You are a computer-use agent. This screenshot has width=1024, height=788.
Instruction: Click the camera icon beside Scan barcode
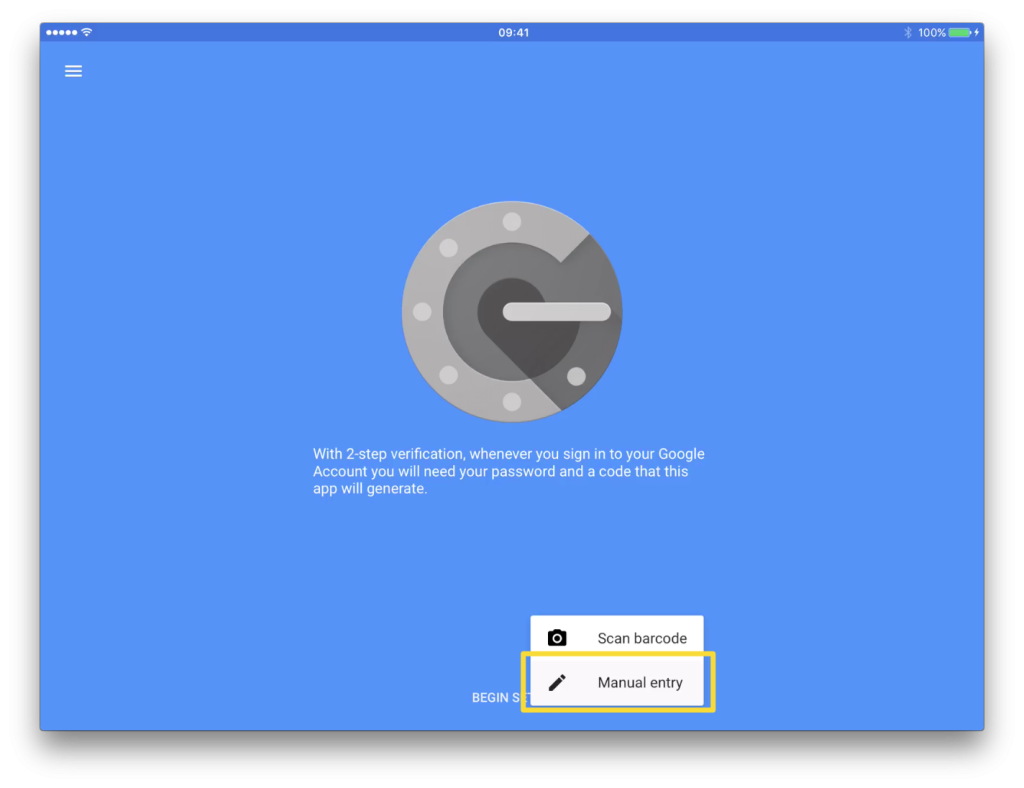[x=557, y=637]
